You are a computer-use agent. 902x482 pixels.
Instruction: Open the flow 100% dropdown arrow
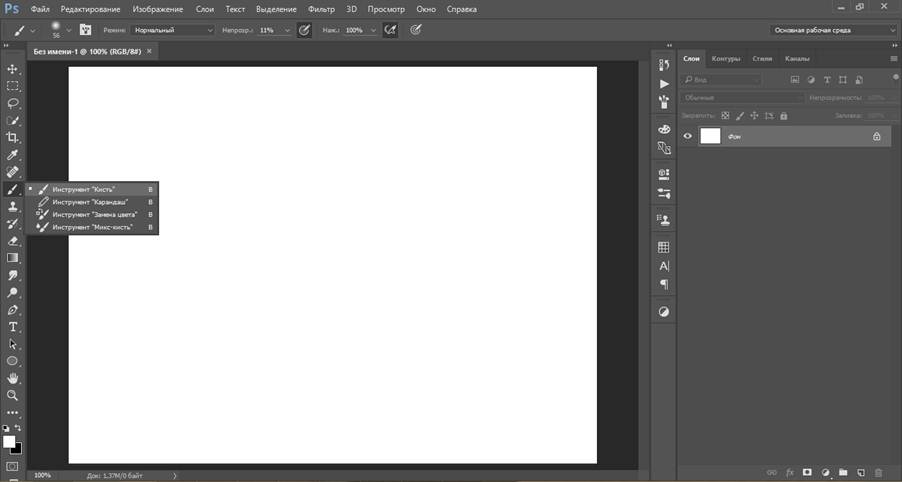point(373,30)
